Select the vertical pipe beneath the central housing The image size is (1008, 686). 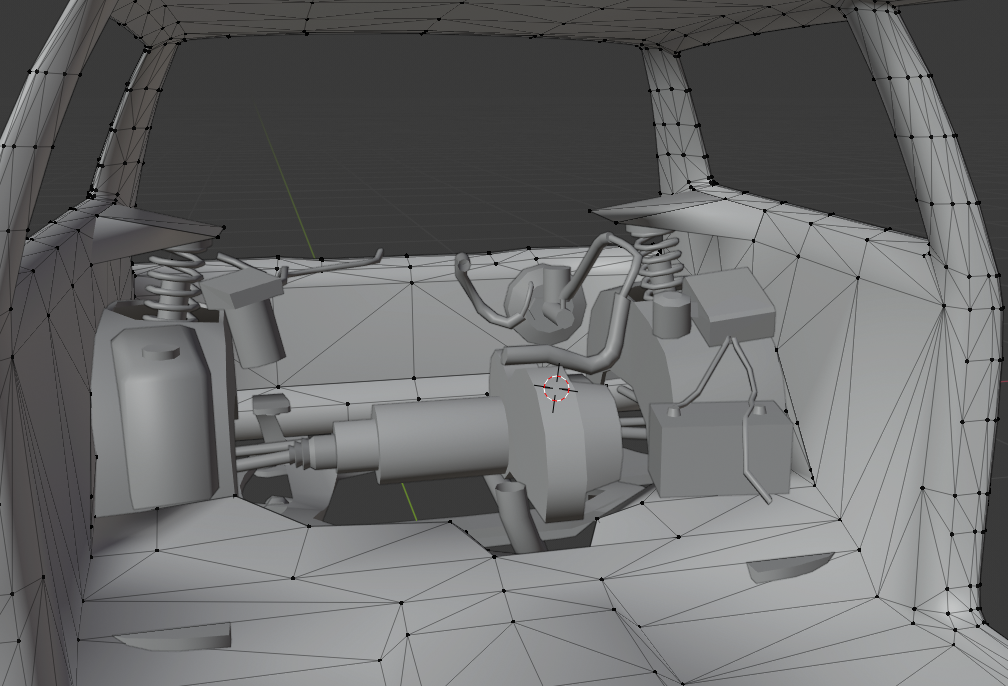tap(519, 519)
